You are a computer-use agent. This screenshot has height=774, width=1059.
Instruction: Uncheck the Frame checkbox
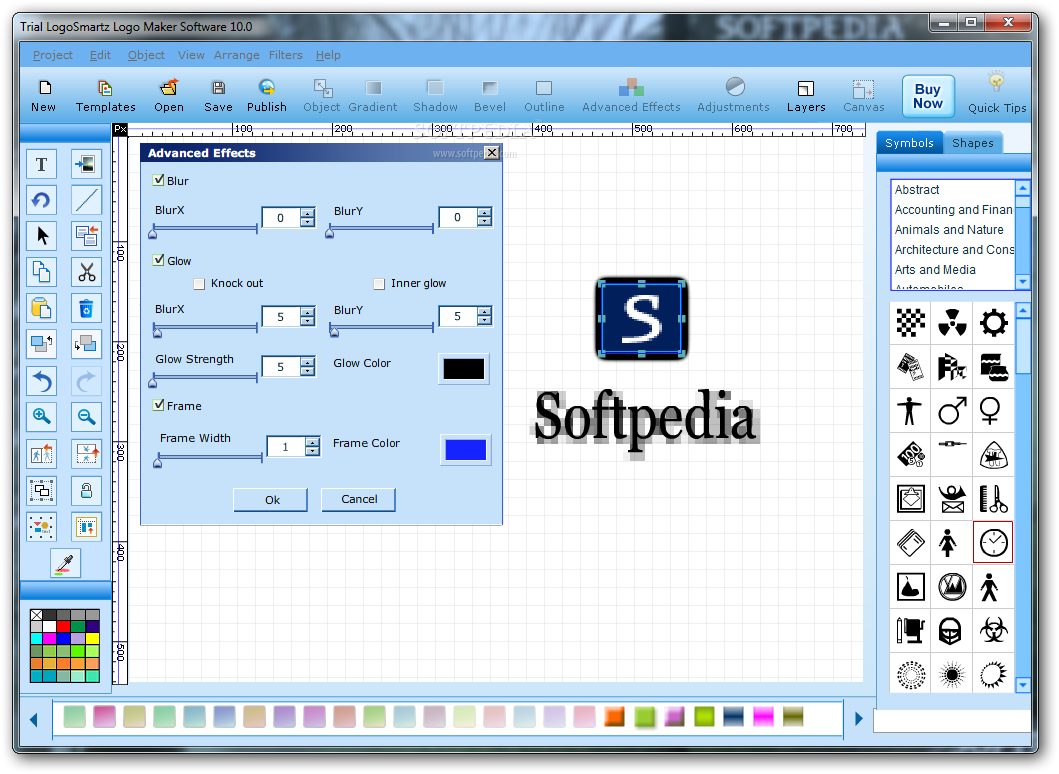tap(159, 405)
